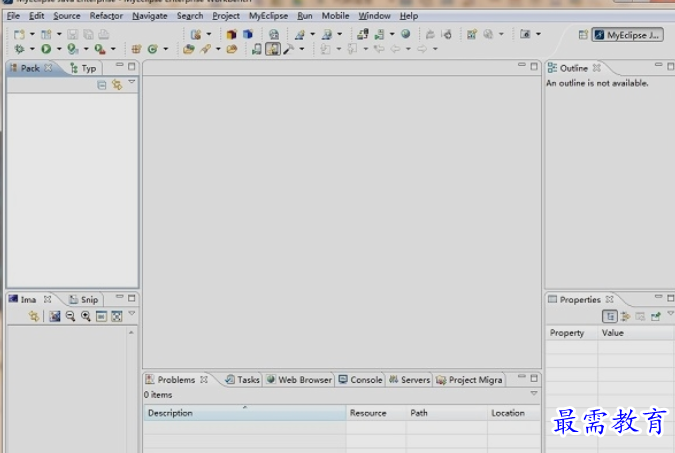Click the Path column header
The image size is (675, 453).
(446, 413)
